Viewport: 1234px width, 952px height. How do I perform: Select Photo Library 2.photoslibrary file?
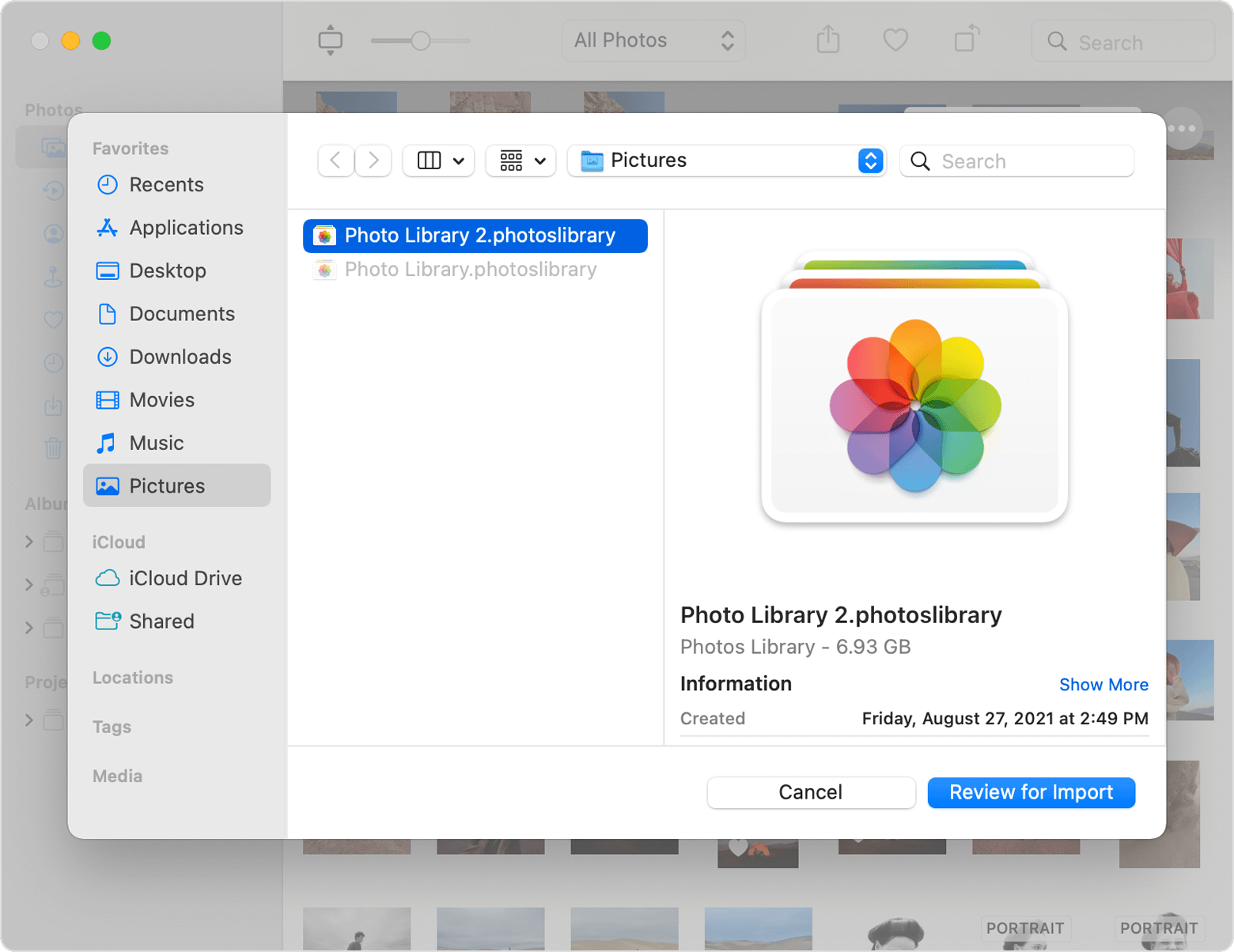coord(475,236)
